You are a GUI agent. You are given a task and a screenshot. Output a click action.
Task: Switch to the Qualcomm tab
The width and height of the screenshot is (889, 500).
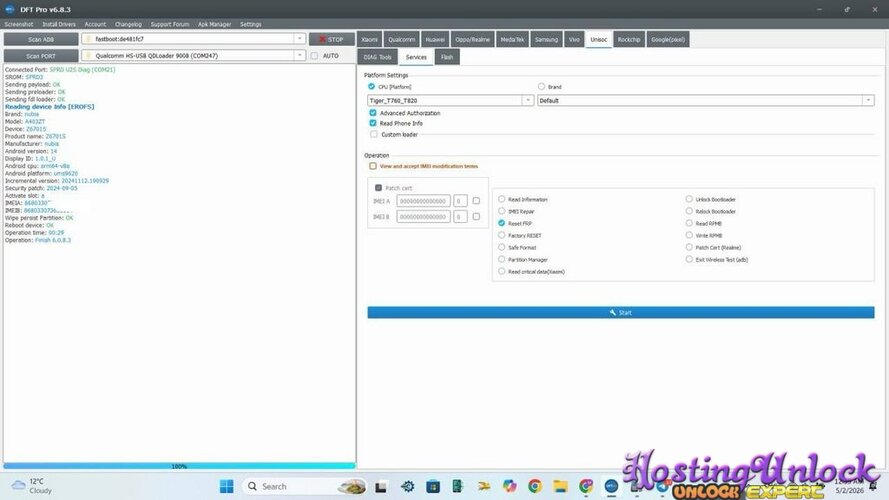[401, 39]
